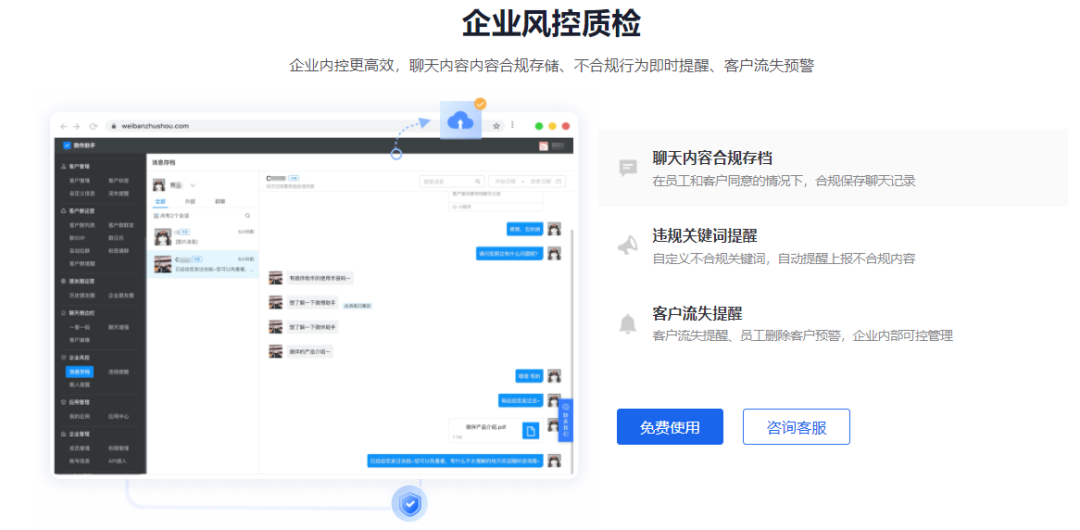Click the browser reload icon
Image resolution: width=1080 pixels, height=530 pixels.
(93, 126)
